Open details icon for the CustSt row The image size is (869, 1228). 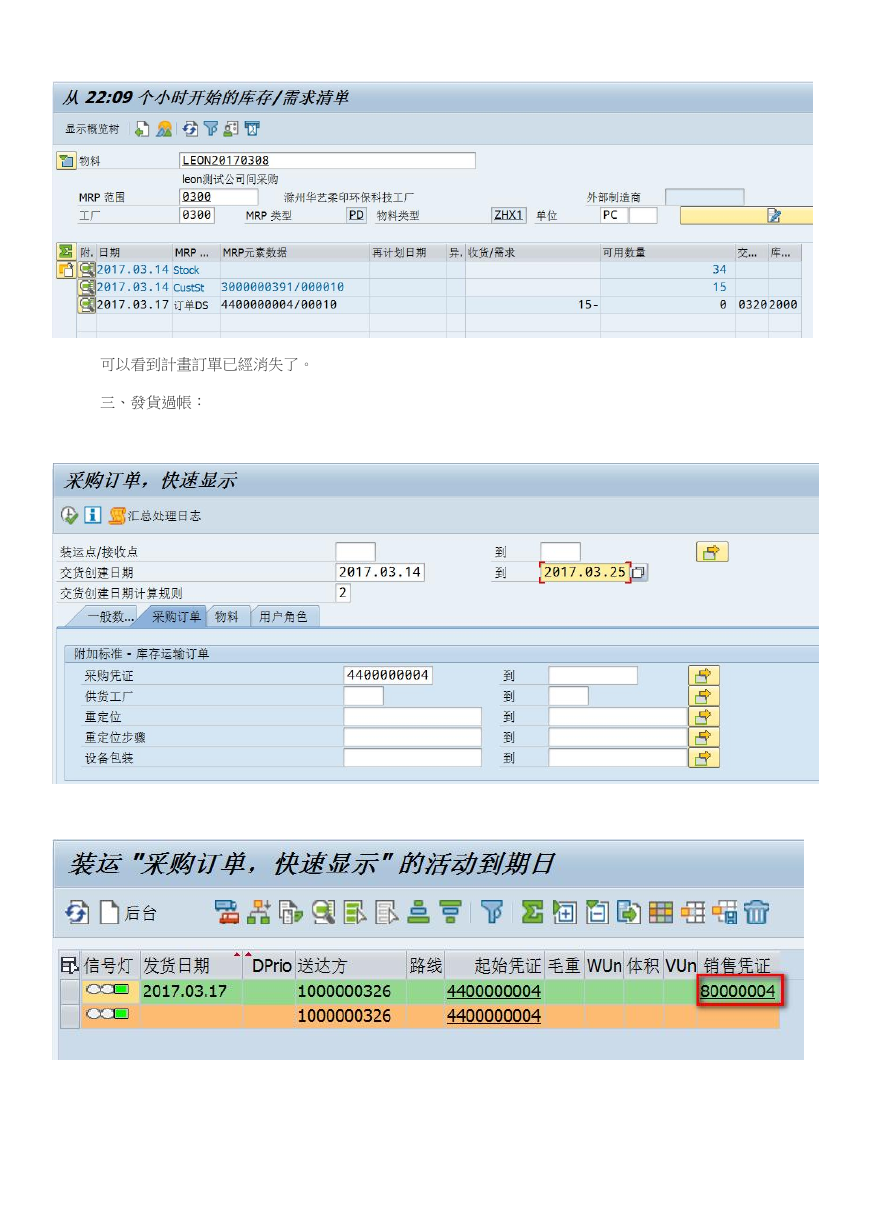[87, 287]
